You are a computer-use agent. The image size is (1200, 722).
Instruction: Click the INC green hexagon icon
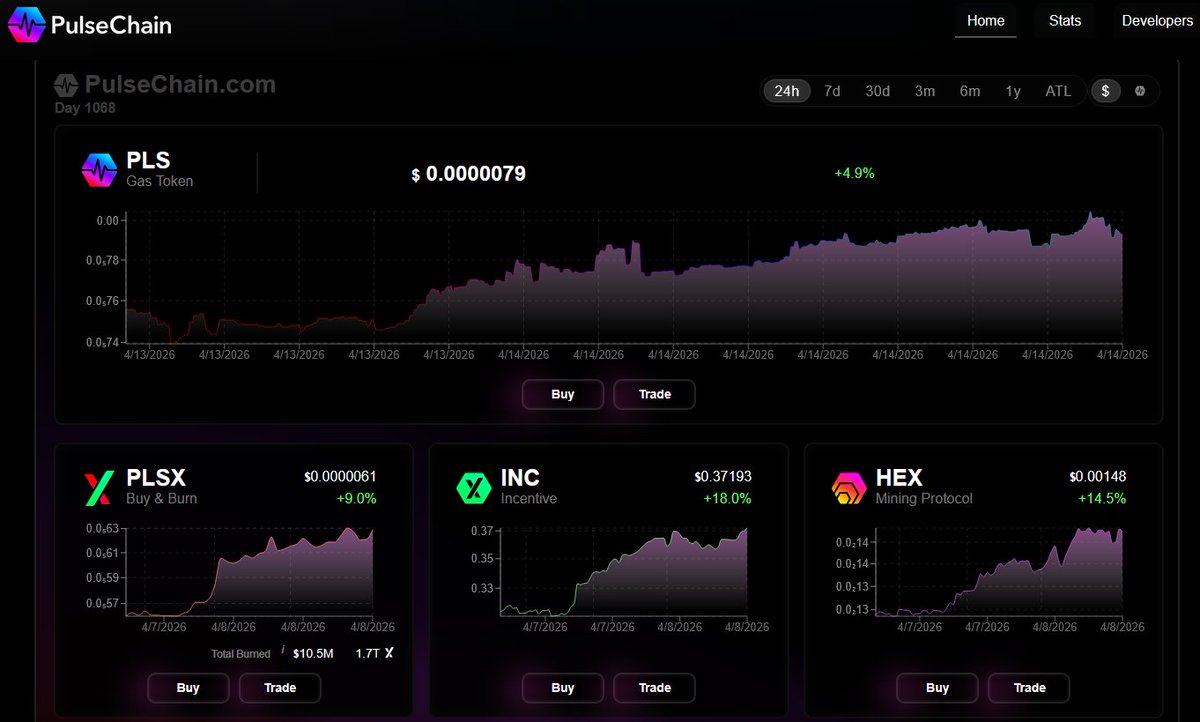tap(473, 488)
